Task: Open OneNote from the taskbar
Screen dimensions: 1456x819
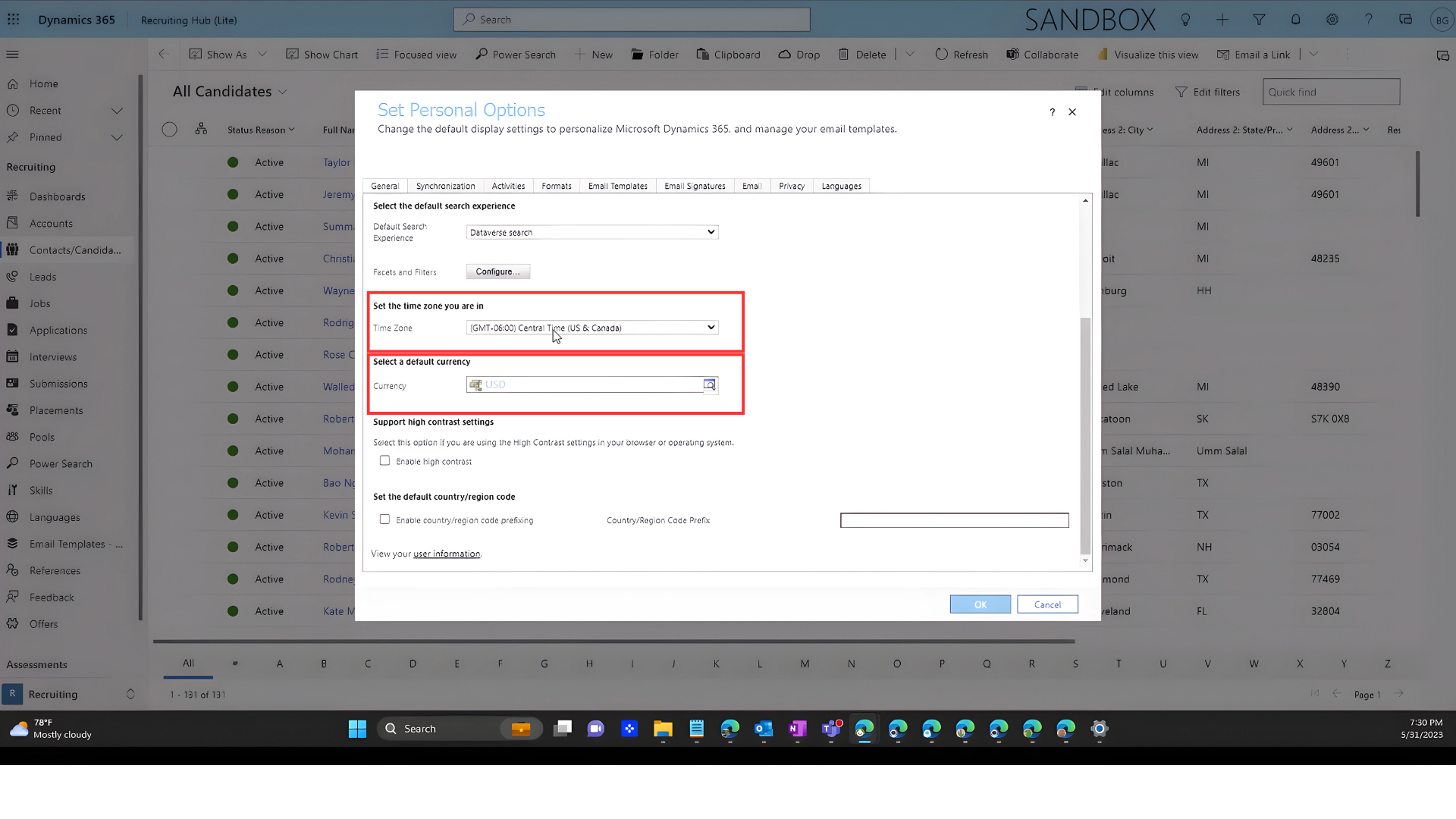Action: coord(797,729)
